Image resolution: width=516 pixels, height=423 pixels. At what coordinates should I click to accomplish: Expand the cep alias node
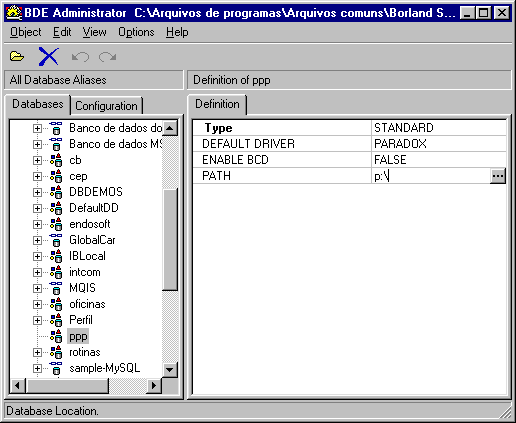click(x=37, y=176)
